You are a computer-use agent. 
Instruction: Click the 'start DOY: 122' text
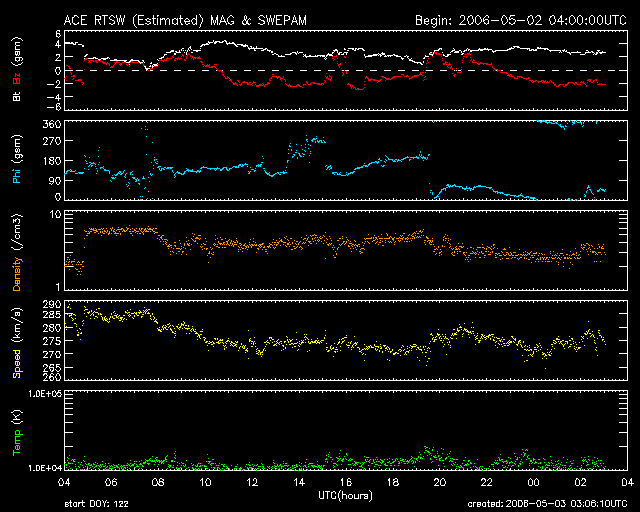(96, 504)
